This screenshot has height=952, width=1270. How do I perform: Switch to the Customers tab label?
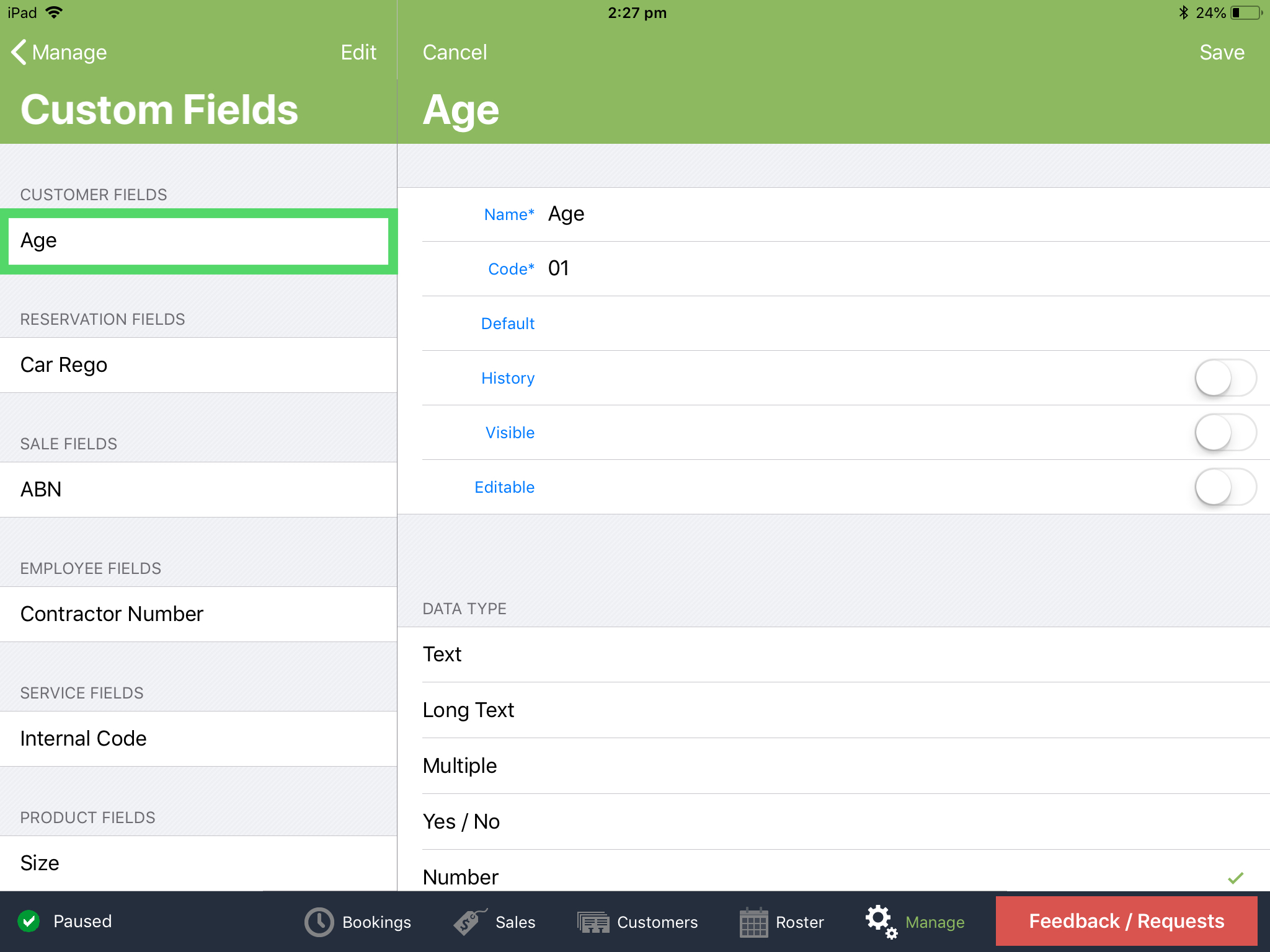(x=657, y=922)
